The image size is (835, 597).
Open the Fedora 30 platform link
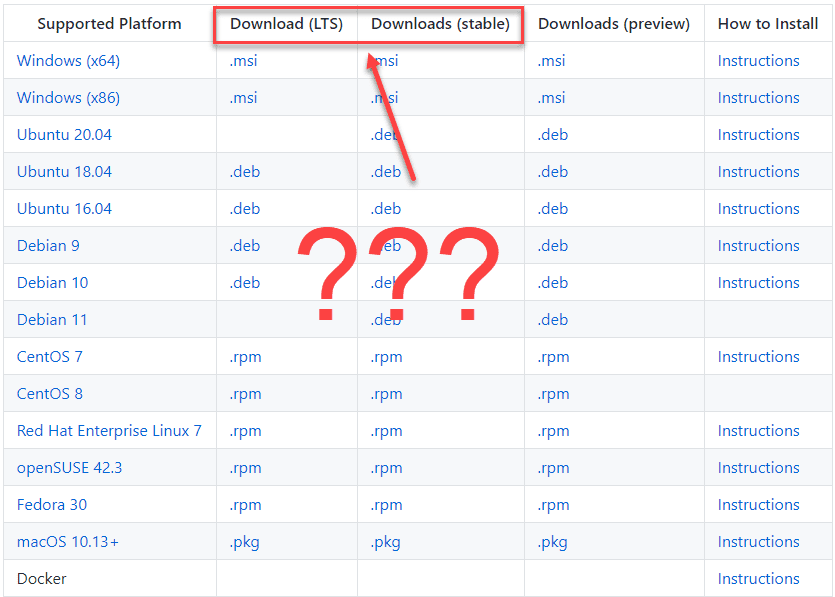pos(52,505)
